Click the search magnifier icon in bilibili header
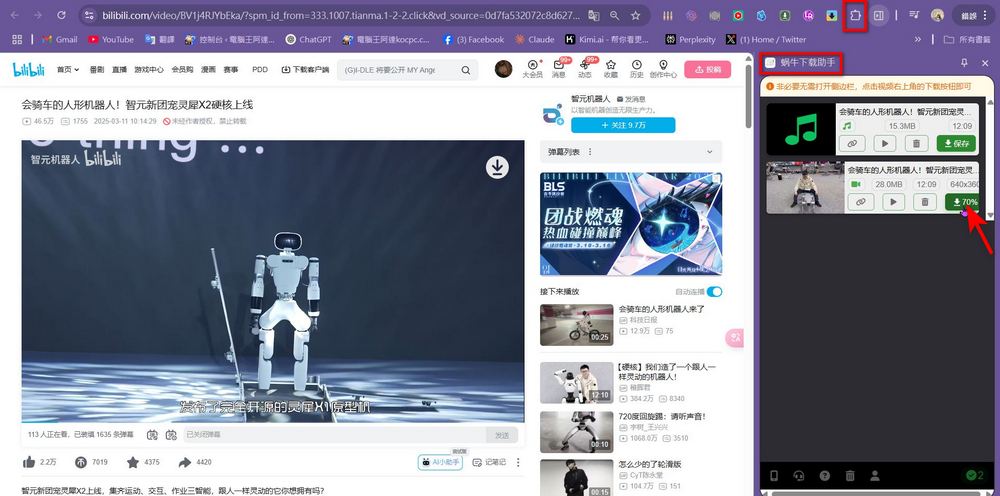This screenshot has width=1000, height=496. pyautogui.click(x=466, y=70)
